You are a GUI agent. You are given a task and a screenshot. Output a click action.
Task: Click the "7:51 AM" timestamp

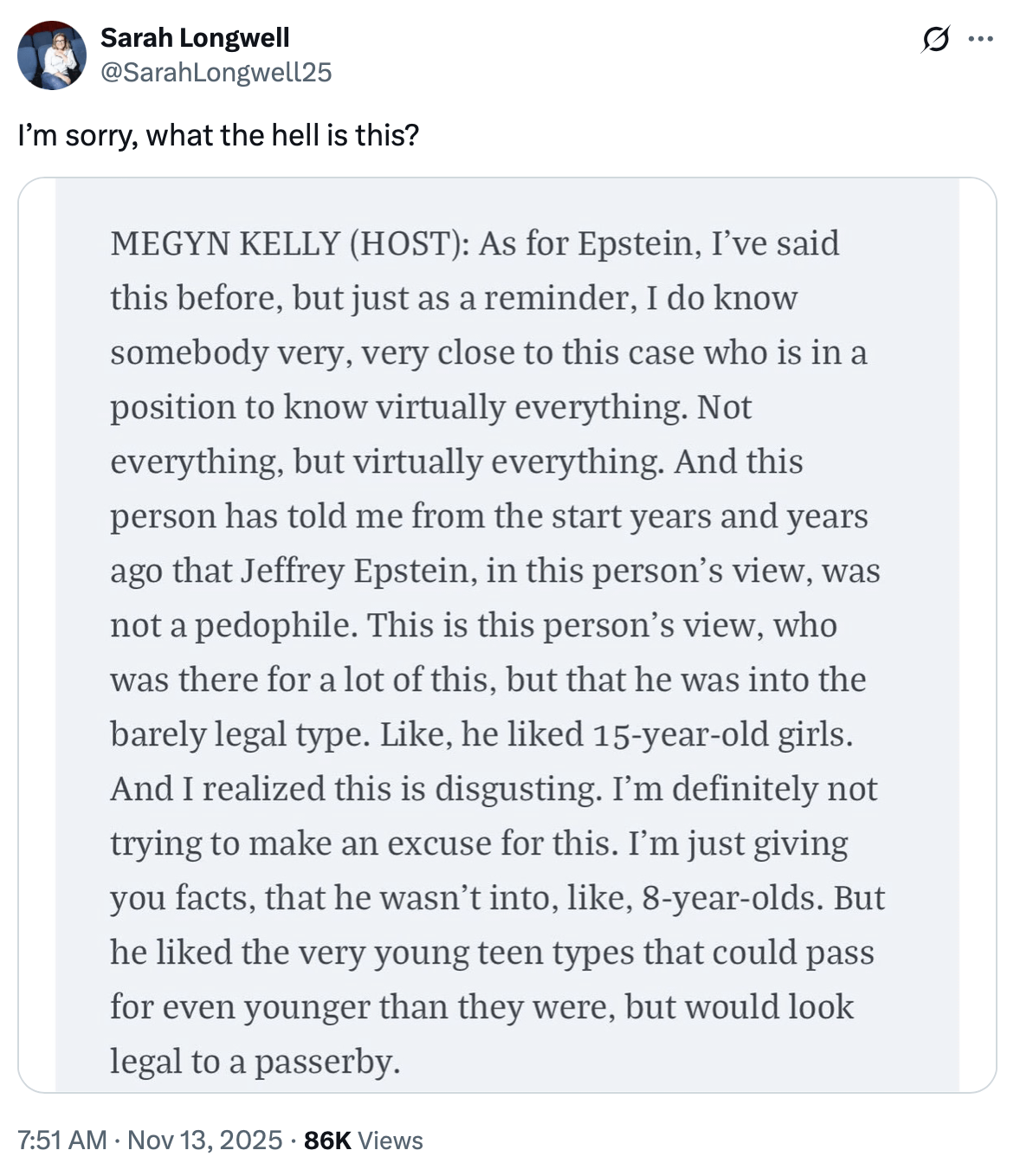point(62,1140)
